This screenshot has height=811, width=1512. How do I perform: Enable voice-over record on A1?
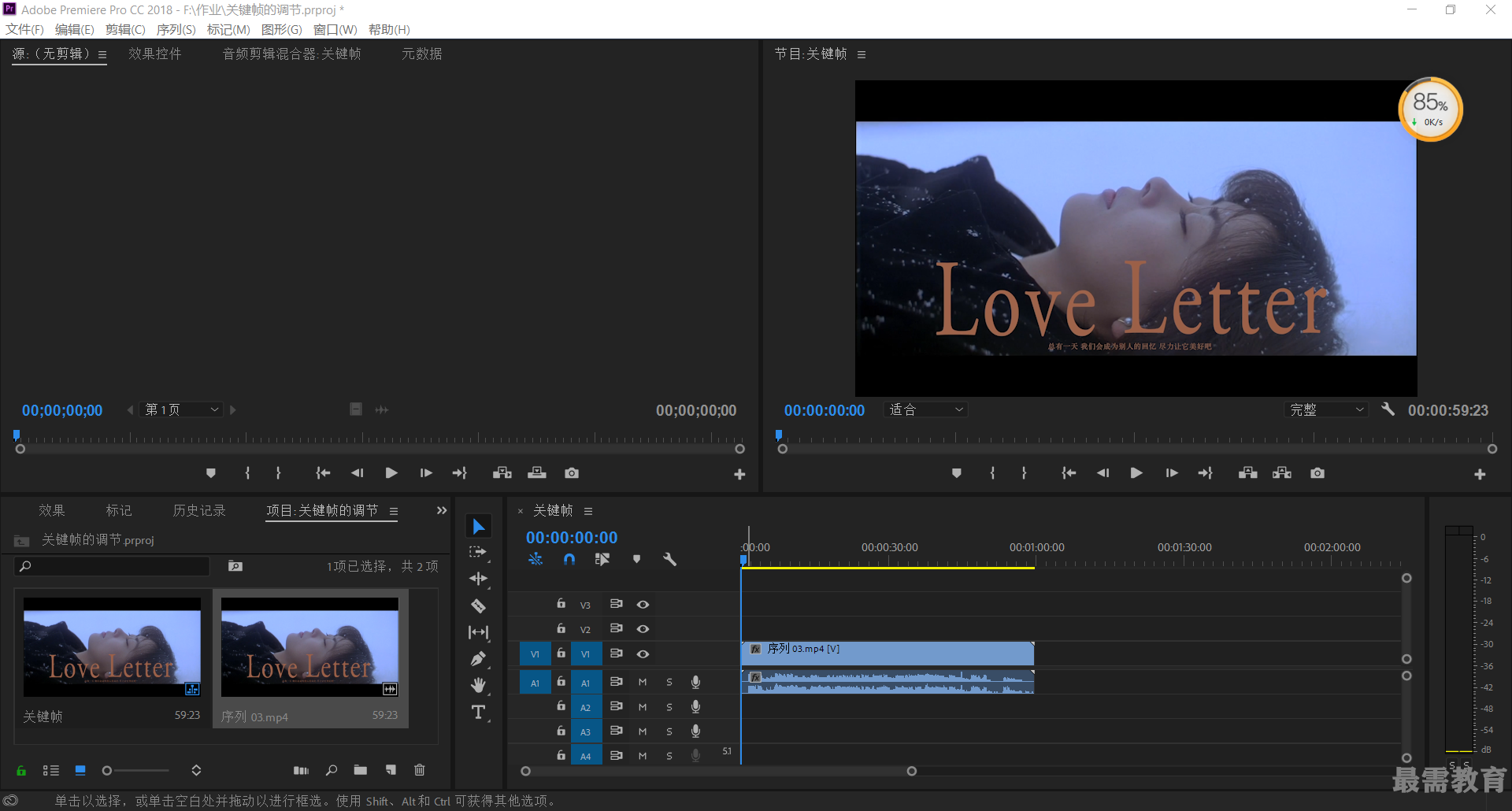point(695,683)
